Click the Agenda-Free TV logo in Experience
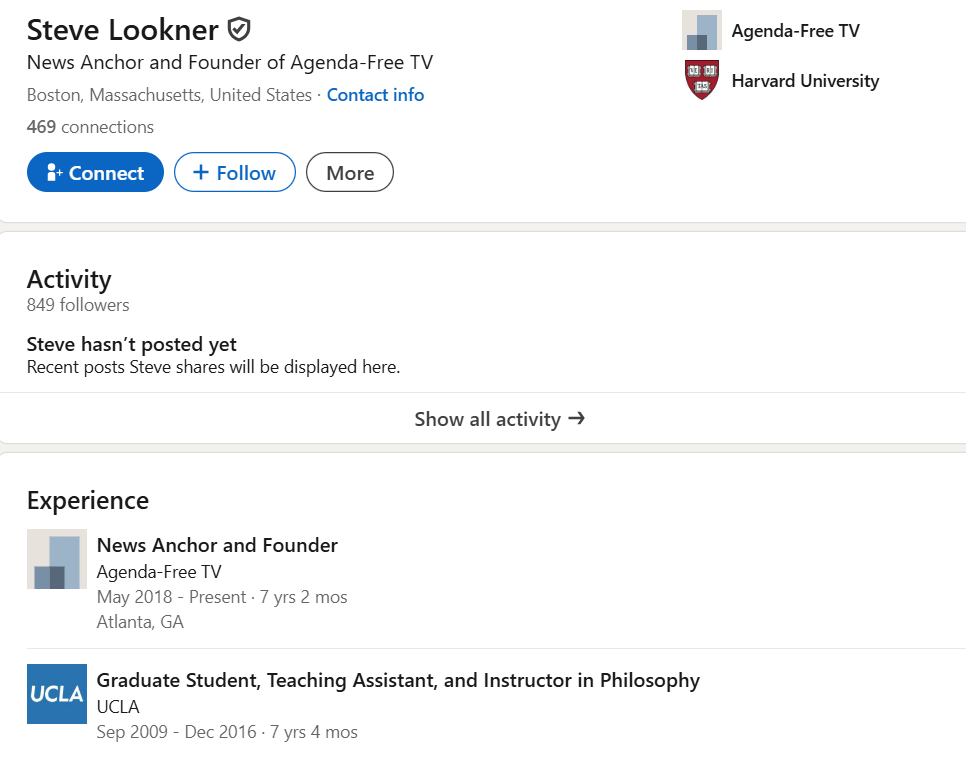The width and height of the screenshot is (966, 762). (x=57, y=559)
